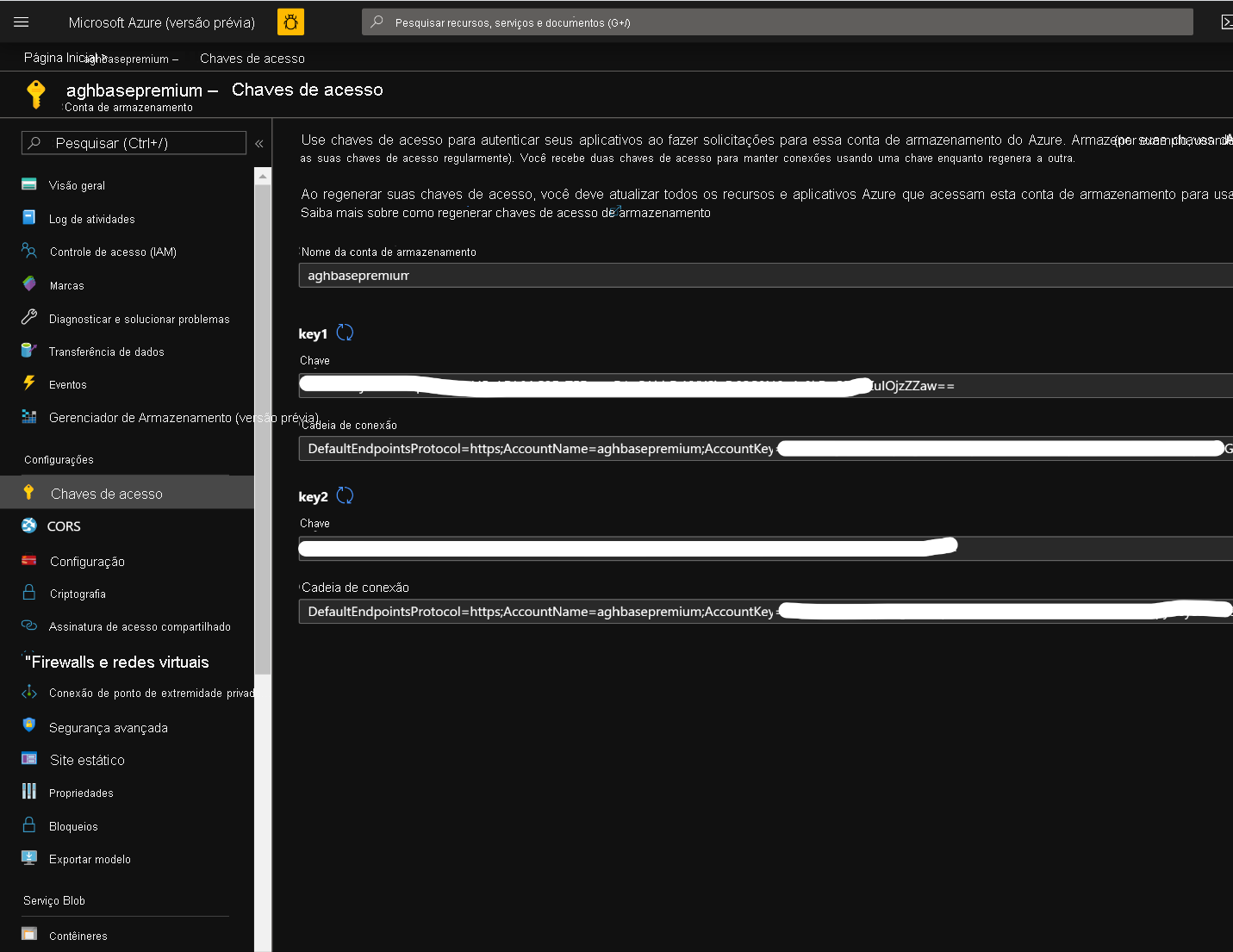Click the sidebar scrollbar up arrow

pos(263,176)
